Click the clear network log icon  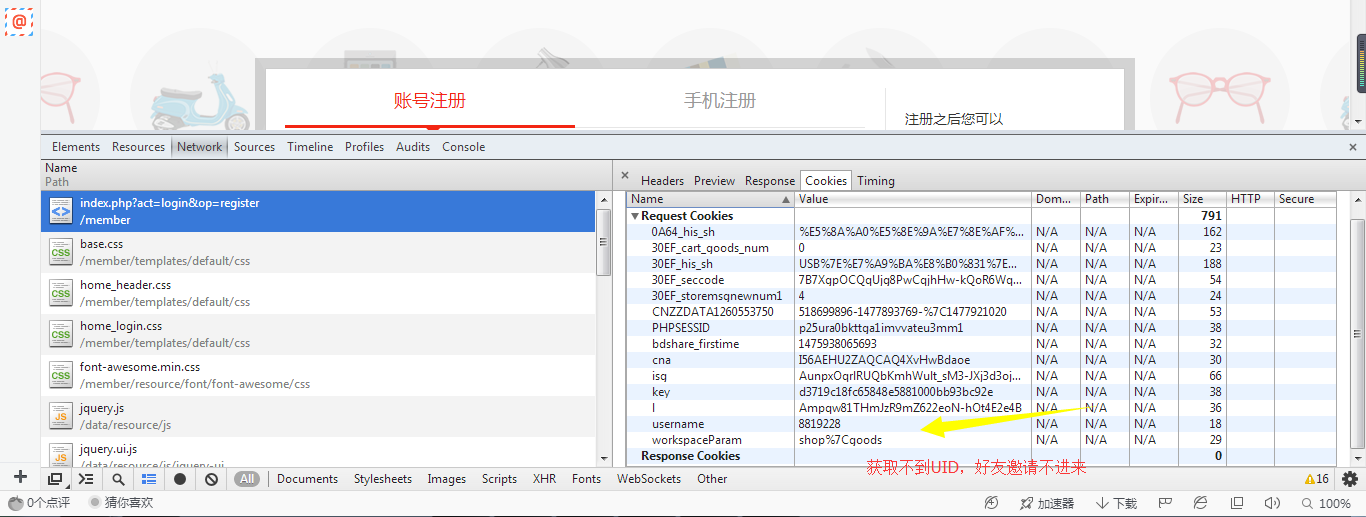pos(211,479)
